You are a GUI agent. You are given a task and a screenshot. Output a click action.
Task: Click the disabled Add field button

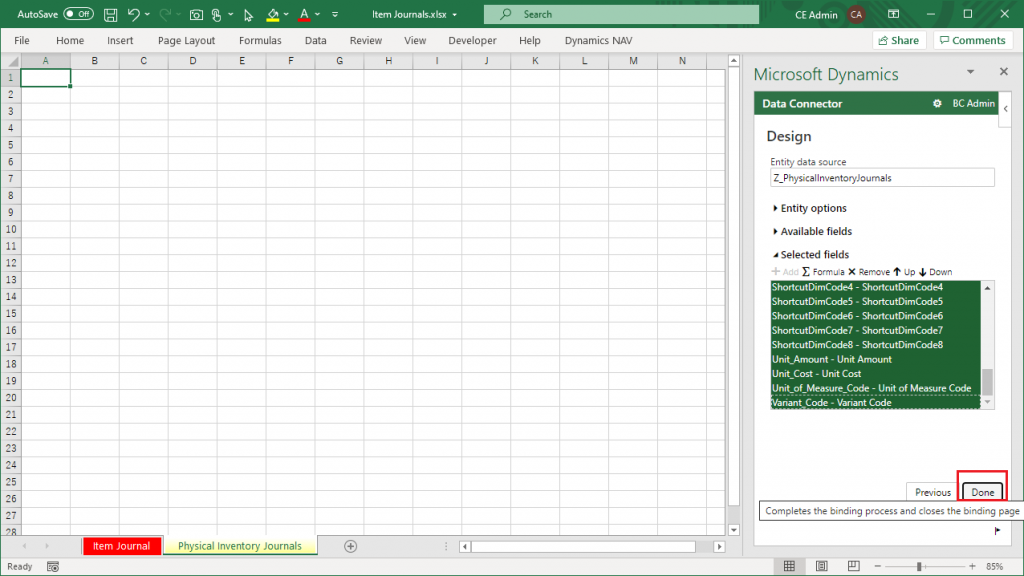tap(784, 272)
